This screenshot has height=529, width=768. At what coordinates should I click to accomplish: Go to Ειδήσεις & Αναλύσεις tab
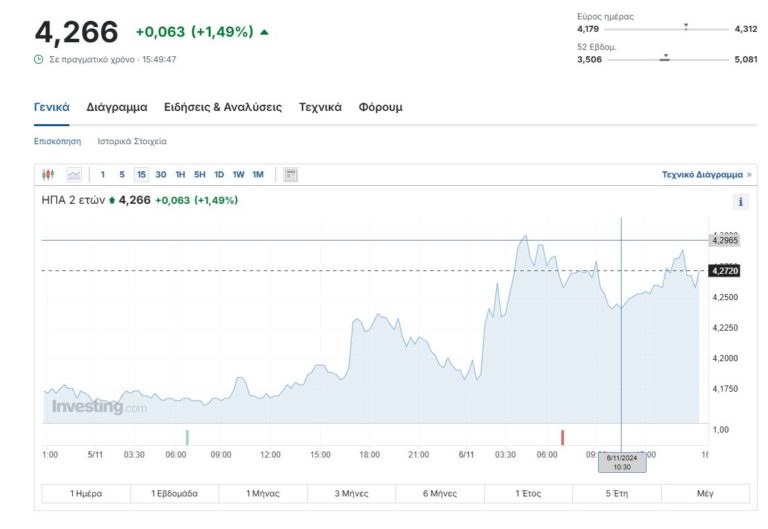pyautogui.click(x=223, y=107)
